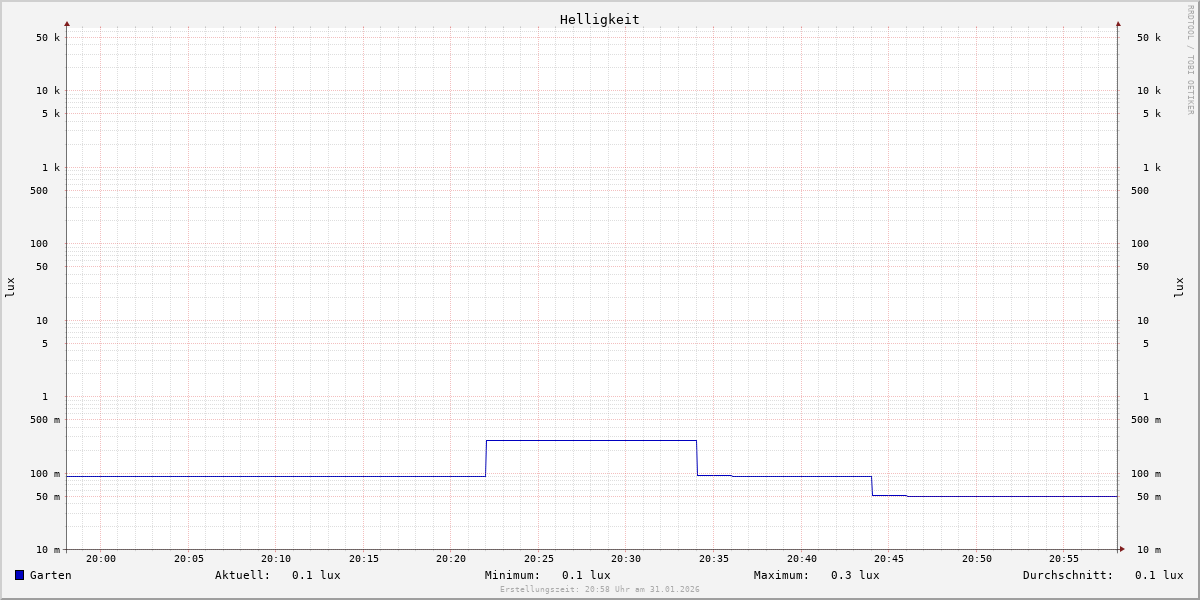Screen dimensions: 1200x600
Task: Click the '50 m' label on left axis
Action: [48, 497]
